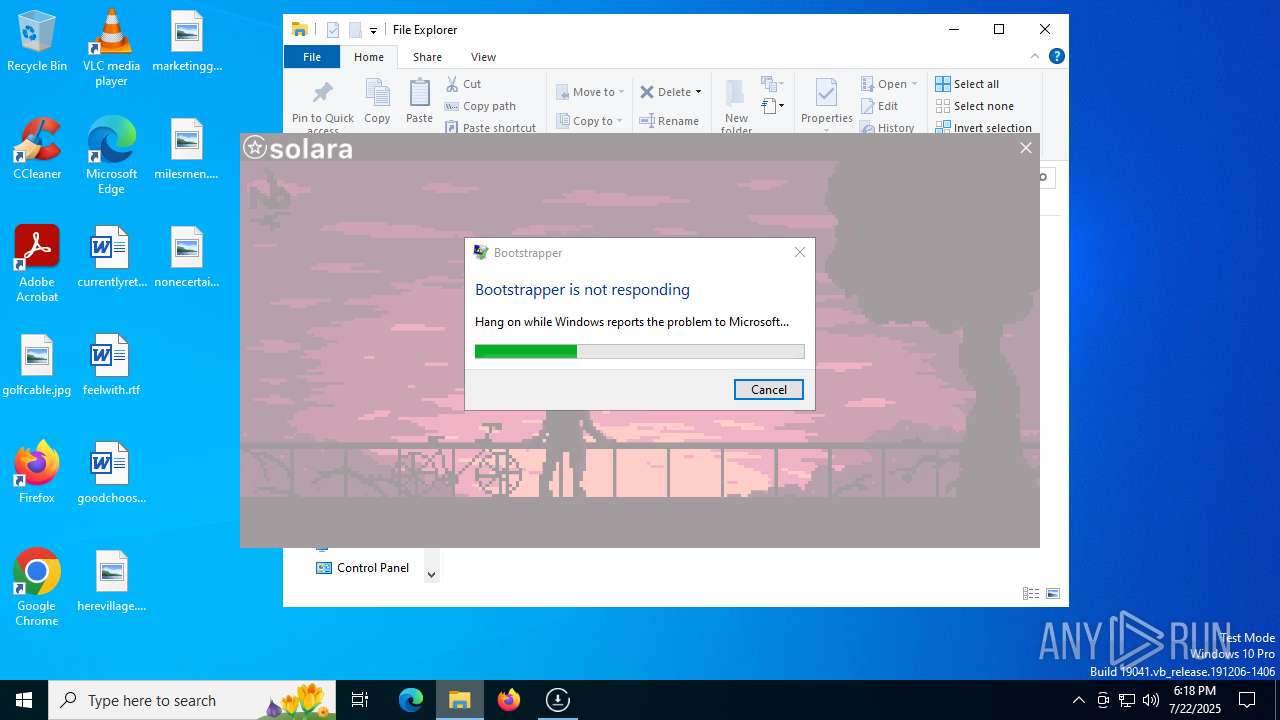Select nonecertai... image file on desktop

click(x=187, y=257)
